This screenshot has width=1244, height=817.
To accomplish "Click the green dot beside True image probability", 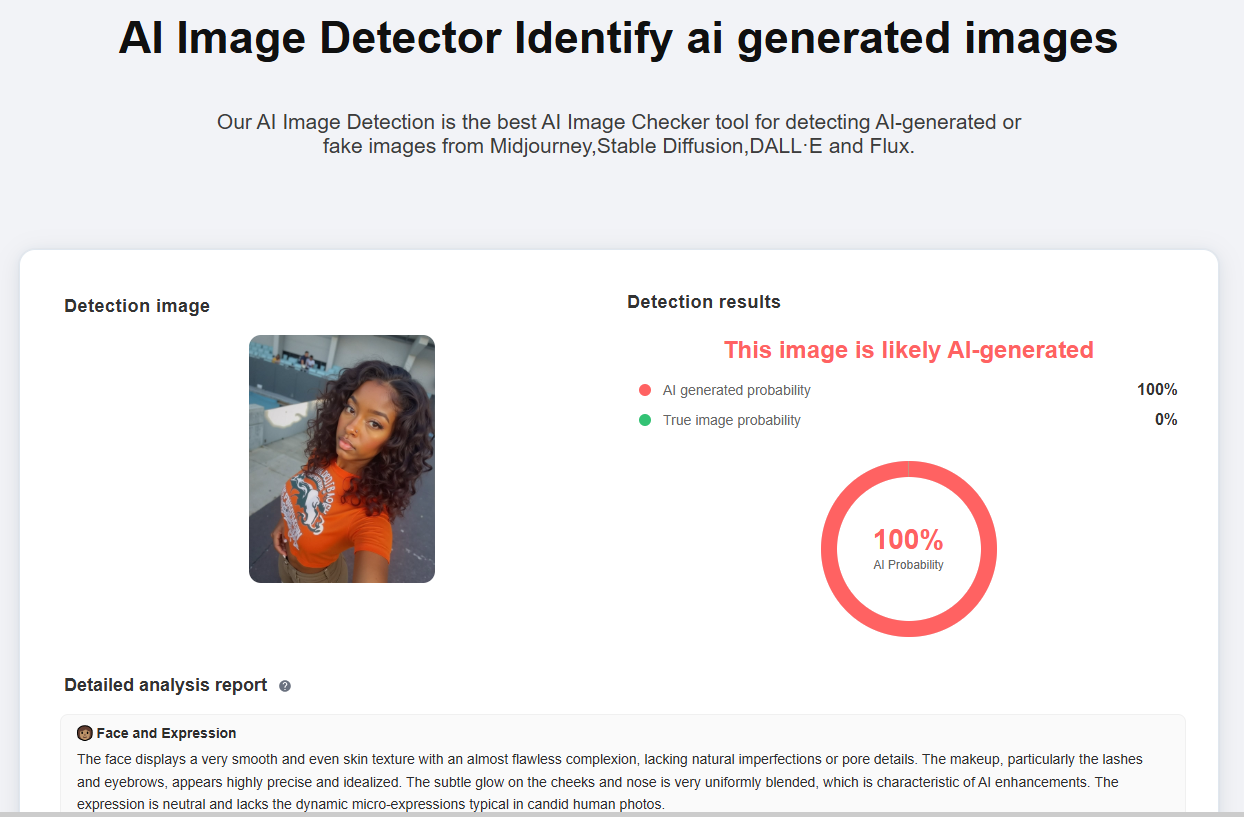I will click(645, 420).
